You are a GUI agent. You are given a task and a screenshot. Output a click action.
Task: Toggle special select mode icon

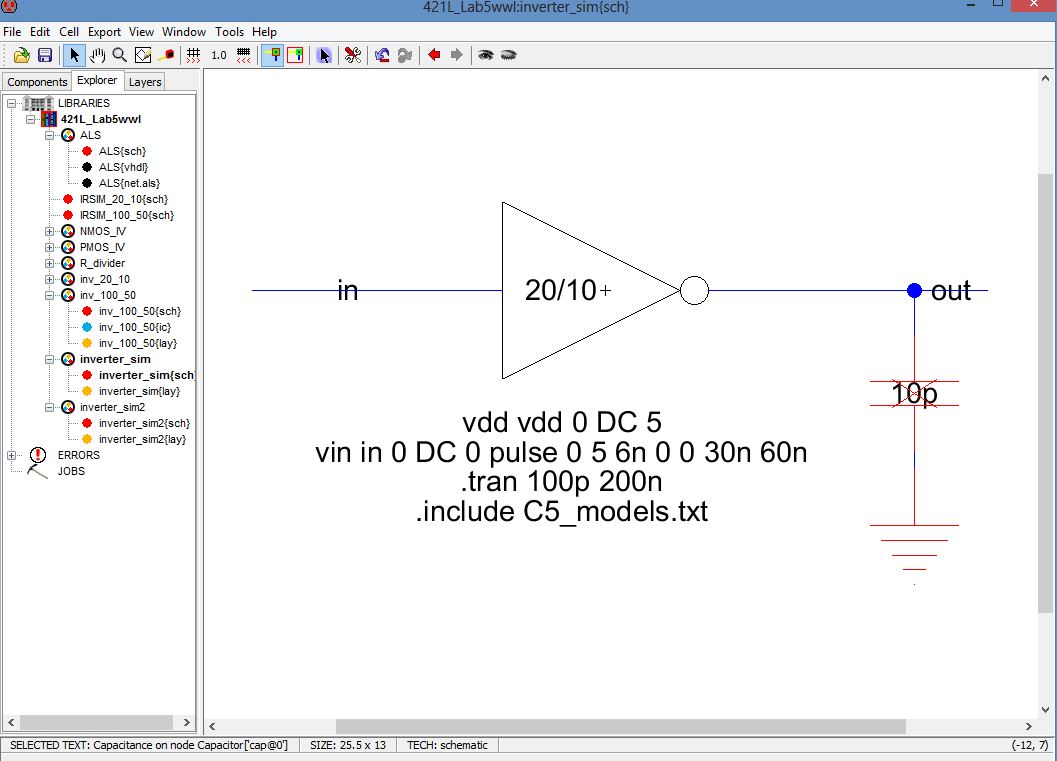pos(324,55)
